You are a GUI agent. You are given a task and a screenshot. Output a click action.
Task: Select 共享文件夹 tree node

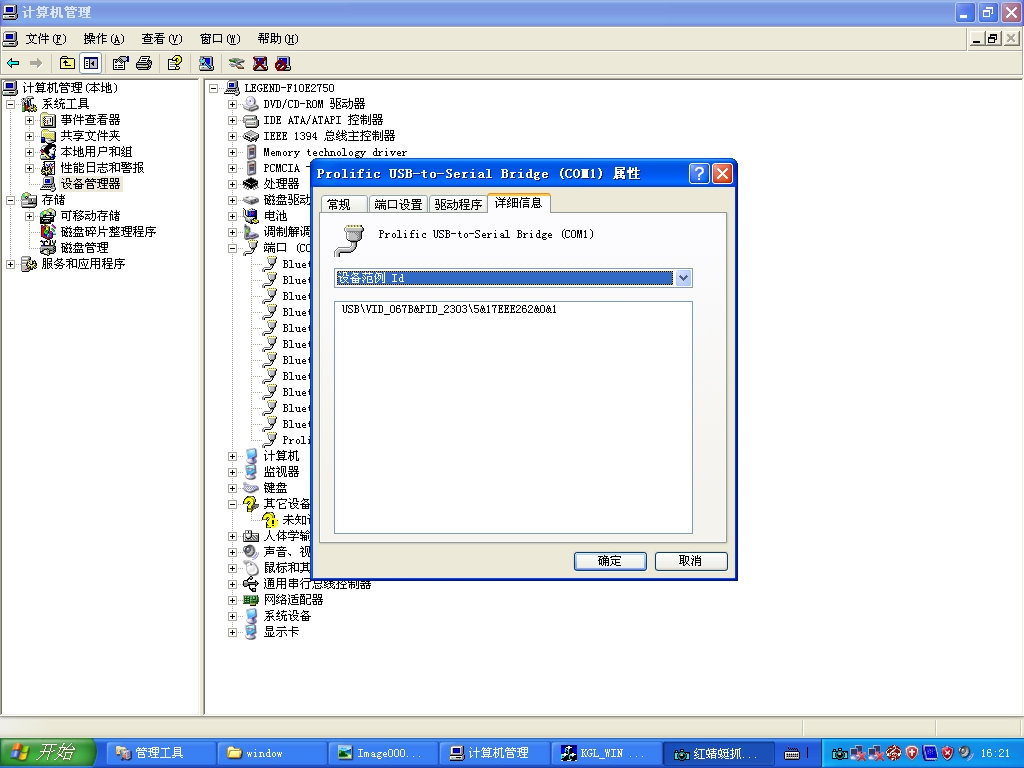(x=90, y=136)
